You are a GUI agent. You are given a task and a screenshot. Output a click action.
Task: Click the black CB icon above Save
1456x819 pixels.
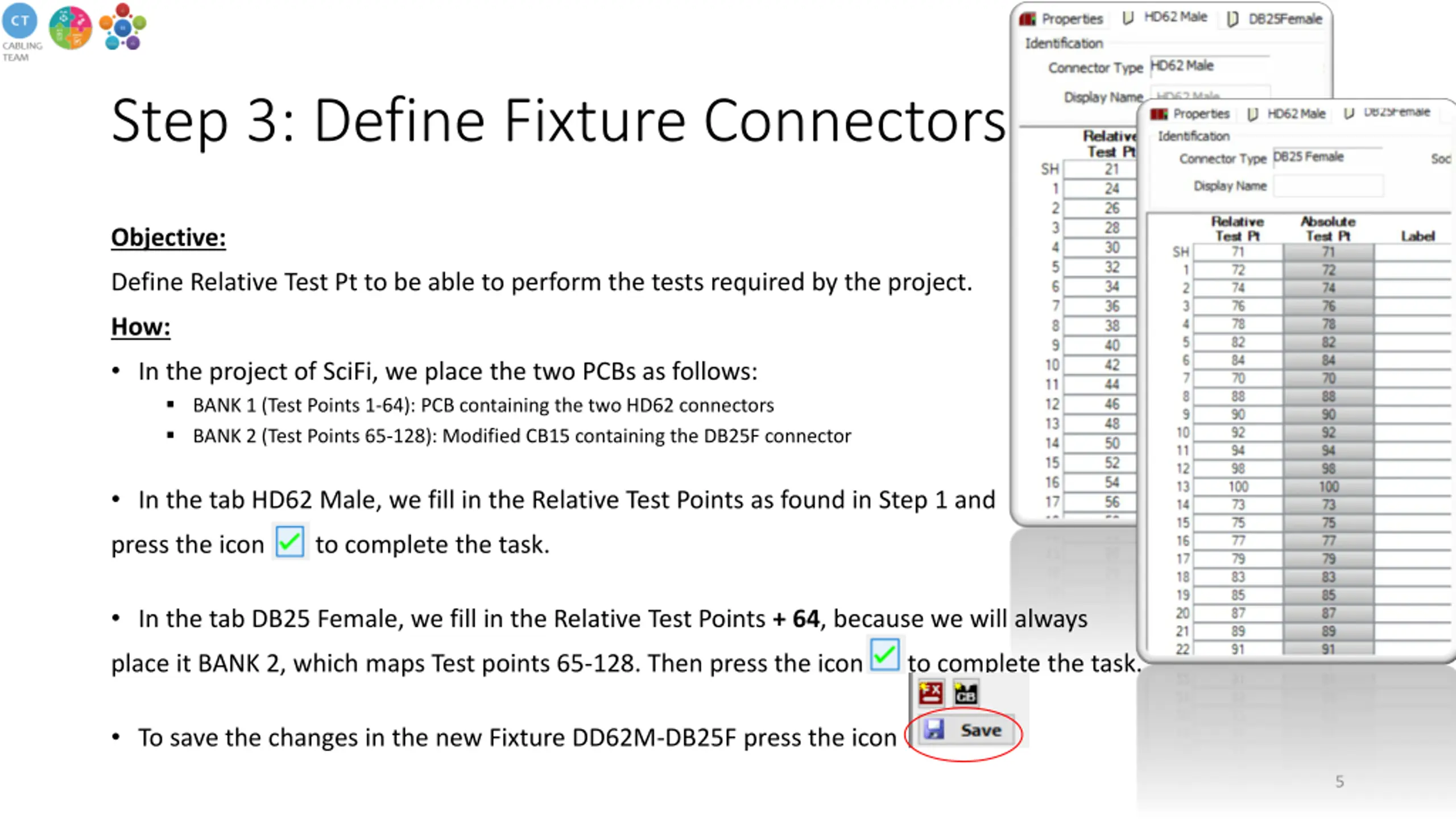pyautogui.click(x=966, y=693)
